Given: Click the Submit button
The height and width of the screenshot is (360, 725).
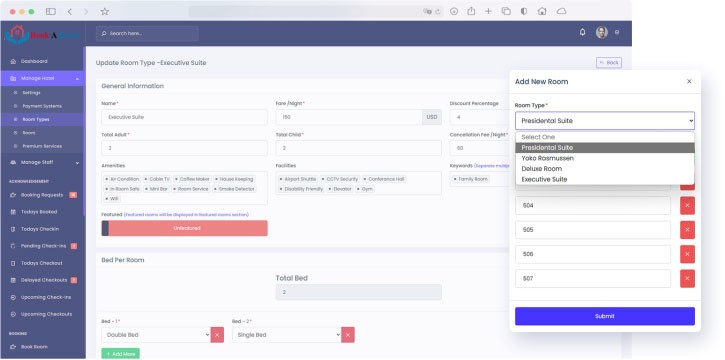Looking at the screenshot, I should (x=605, y=316).
